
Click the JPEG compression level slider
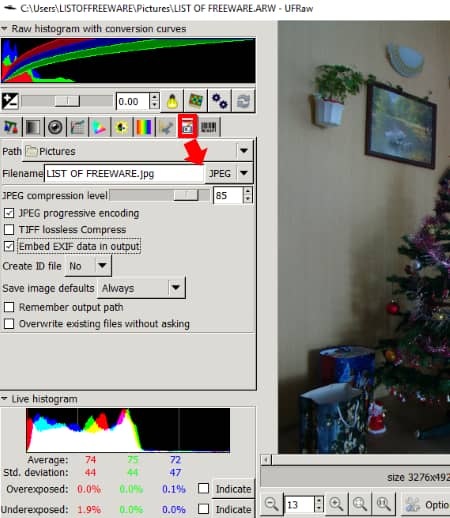coord(159,195)
